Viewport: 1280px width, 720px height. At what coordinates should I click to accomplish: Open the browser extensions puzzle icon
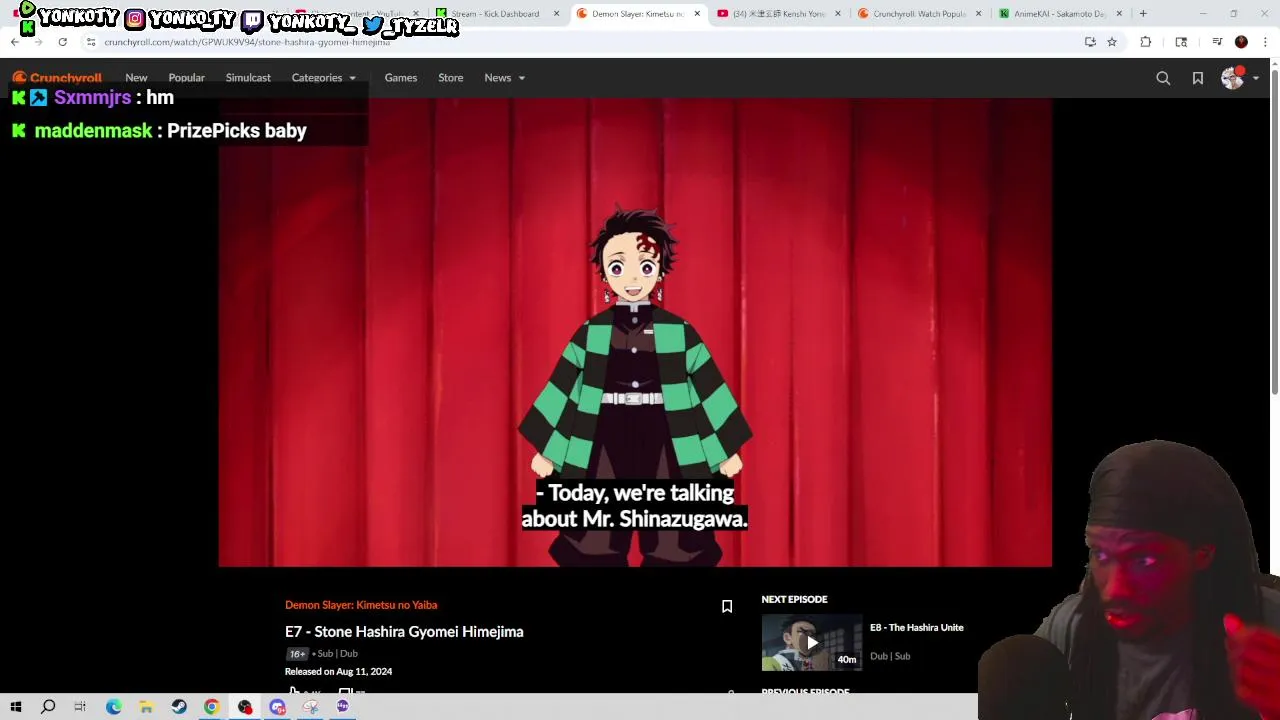click(1146, 42)
